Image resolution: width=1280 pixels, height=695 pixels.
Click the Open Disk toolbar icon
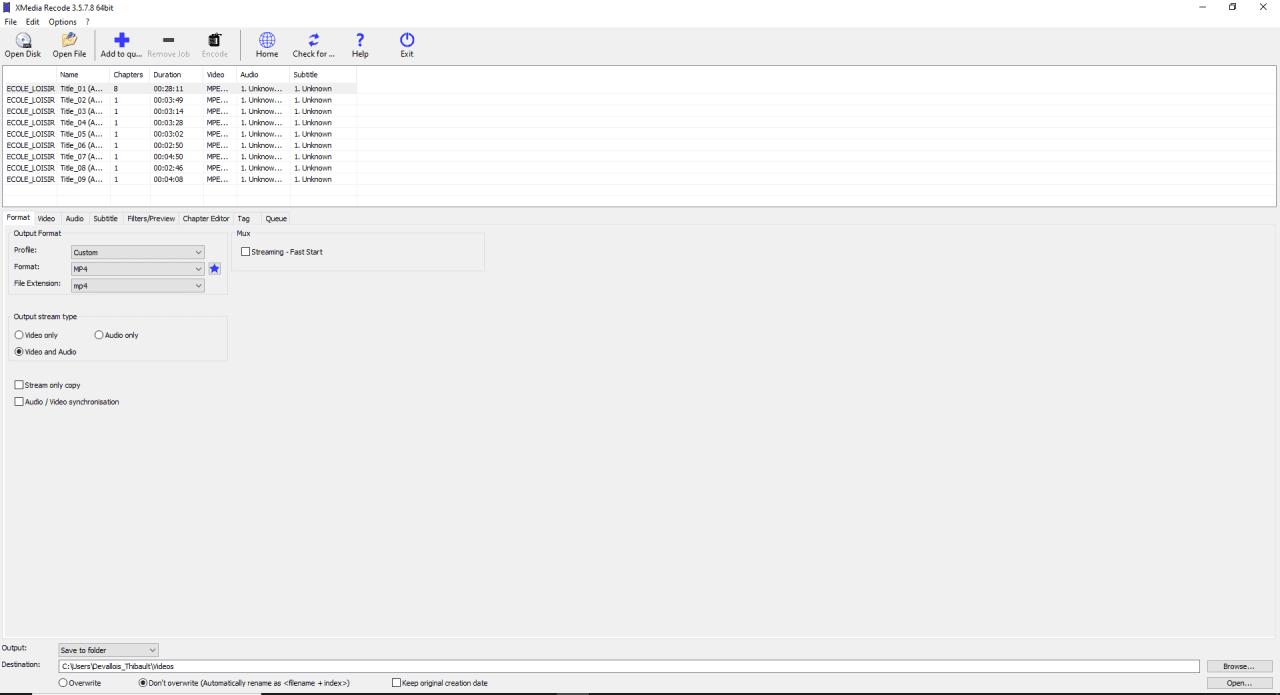click(x=22, y=40)
